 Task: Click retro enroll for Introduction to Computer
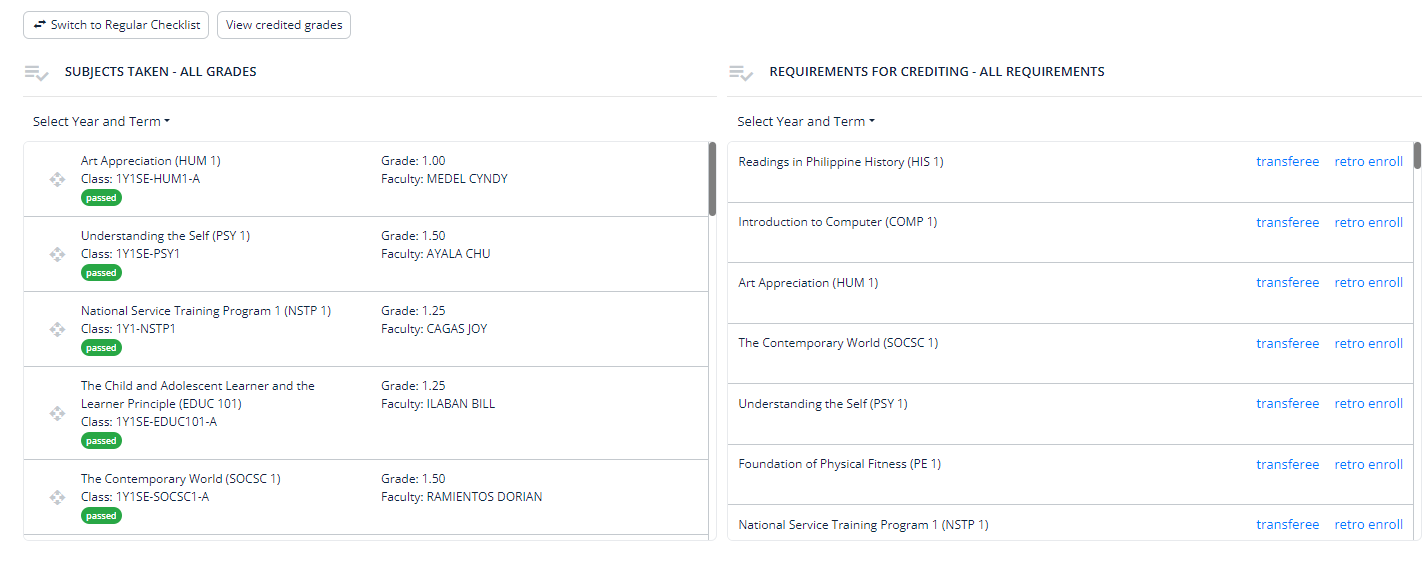pos(1368,222)
